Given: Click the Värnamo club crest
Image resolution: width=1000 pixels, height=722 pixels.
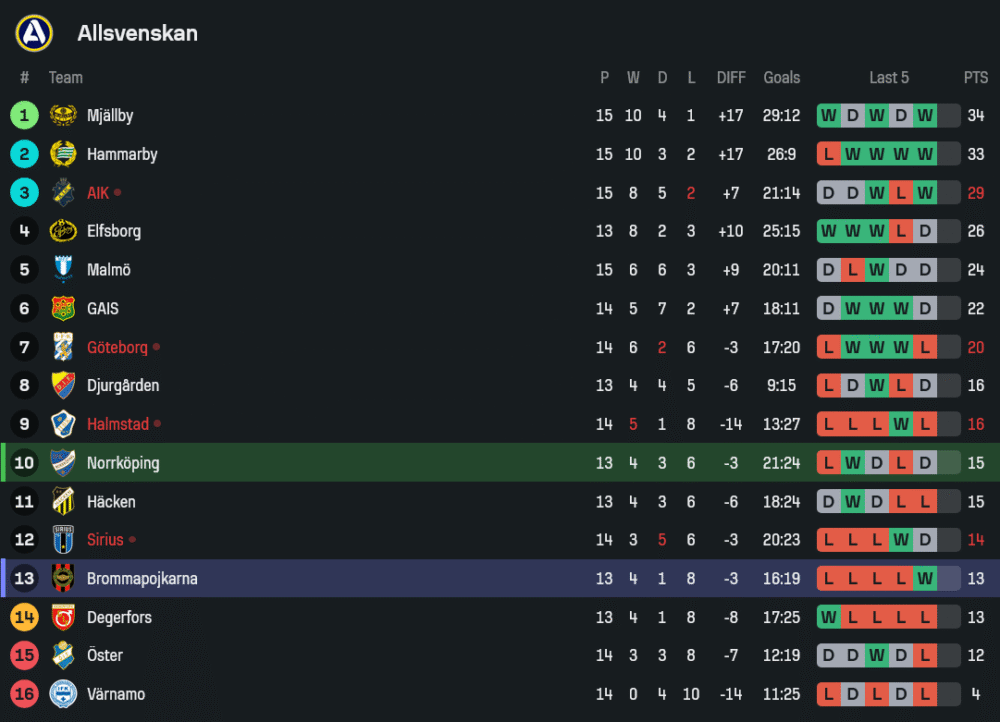Looking at the screenshot, I should [x=63, y=694].
